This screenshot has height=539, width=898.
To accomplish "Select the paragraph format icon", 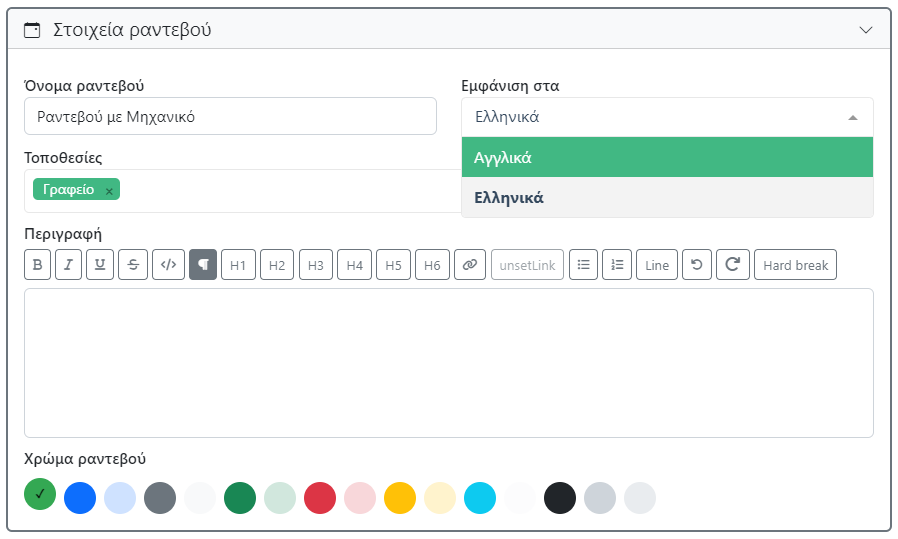I will coord(202,265).
